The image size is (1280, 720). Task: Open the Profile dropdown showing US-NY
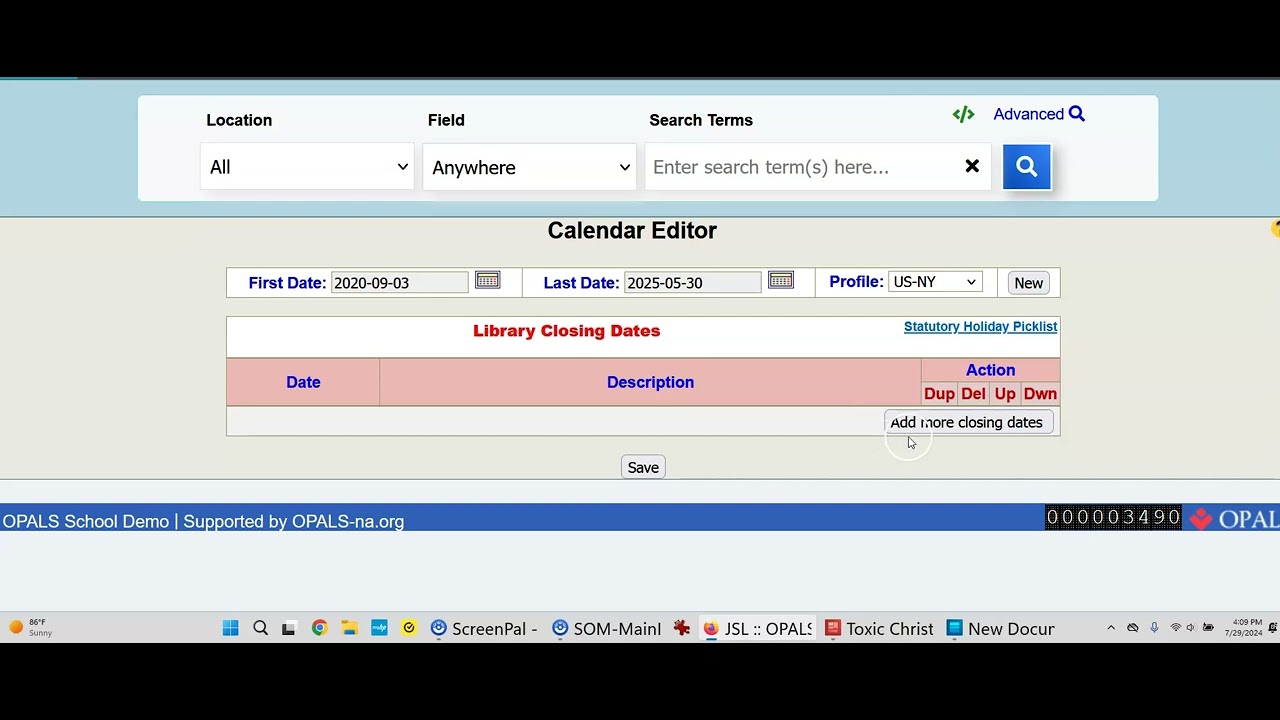(935, 282)
